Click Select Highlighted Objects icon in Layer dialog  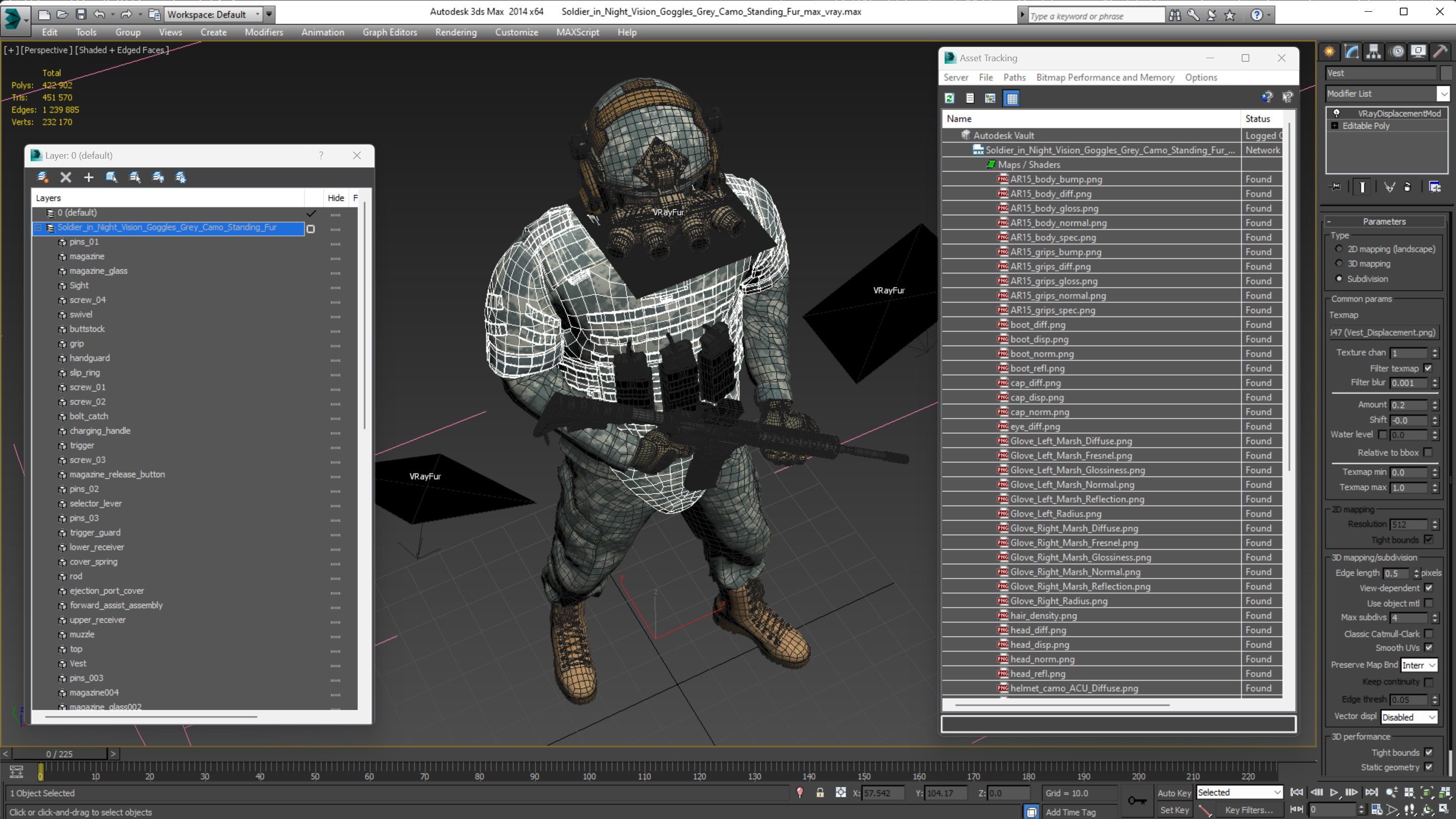[x=111, y=178]
